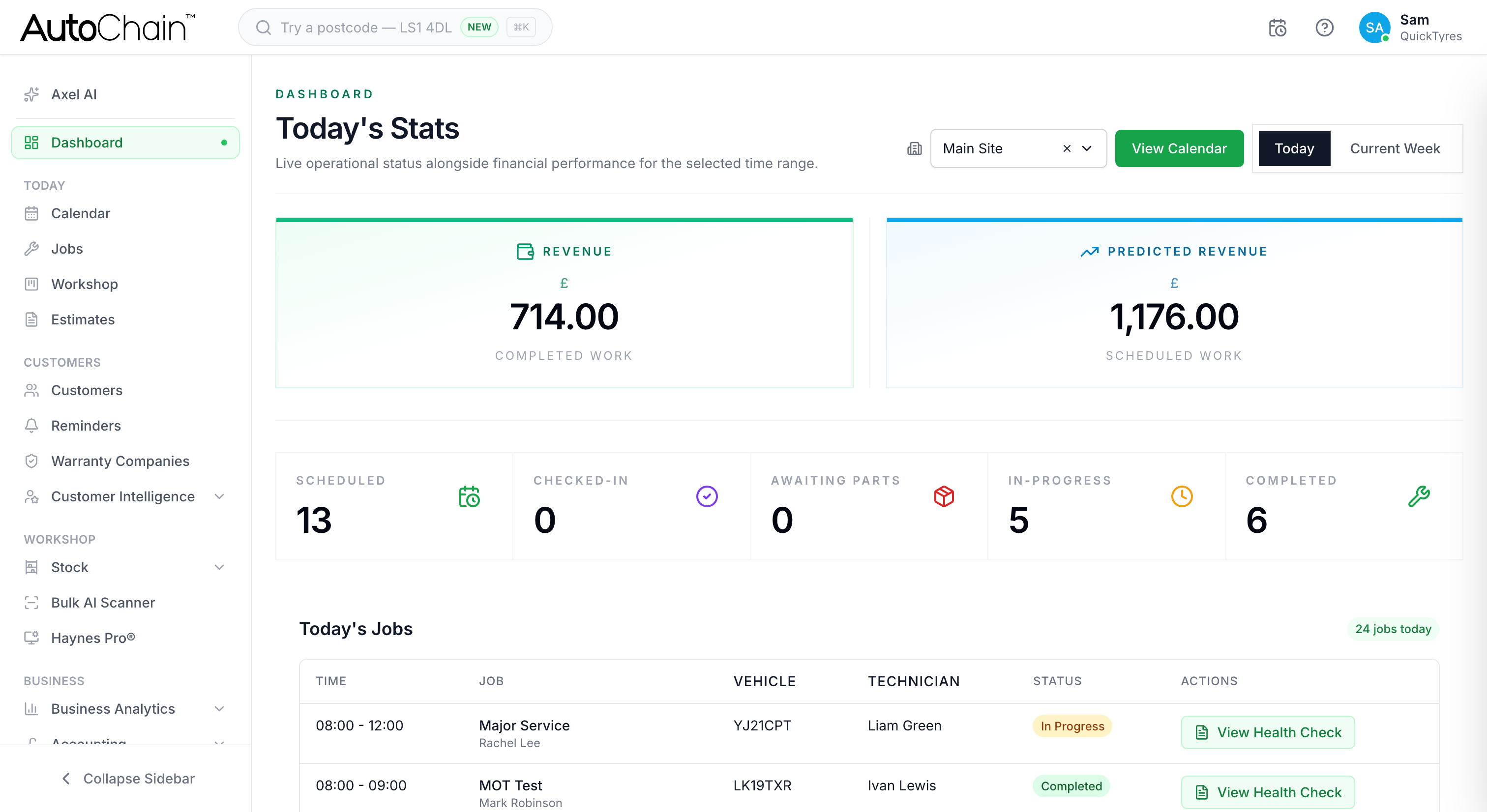This screenshot has width=1487, height=812.
Task: Click the In Progress status badge
Action: pos(1072,726)
